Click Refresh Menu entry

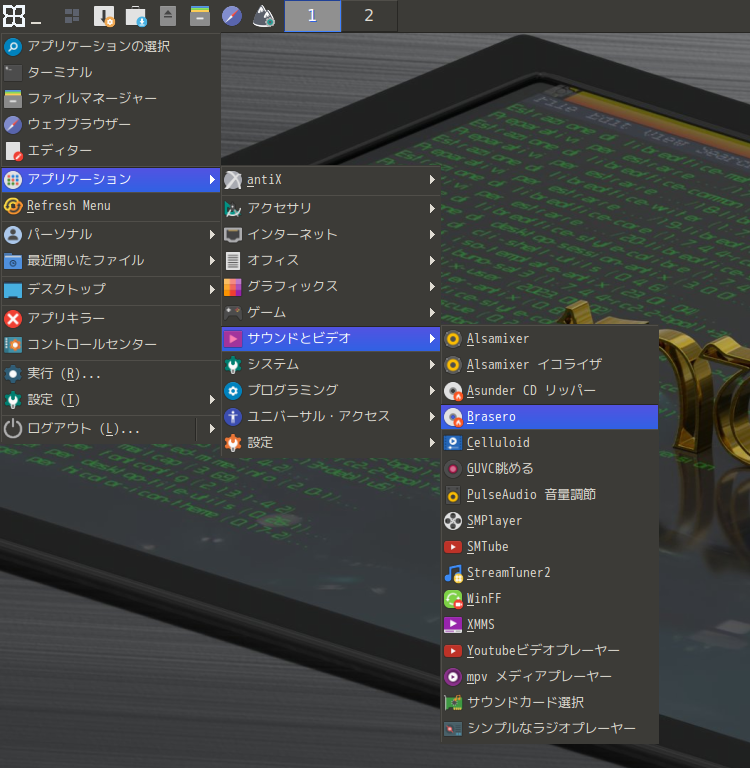coord(111,206)
